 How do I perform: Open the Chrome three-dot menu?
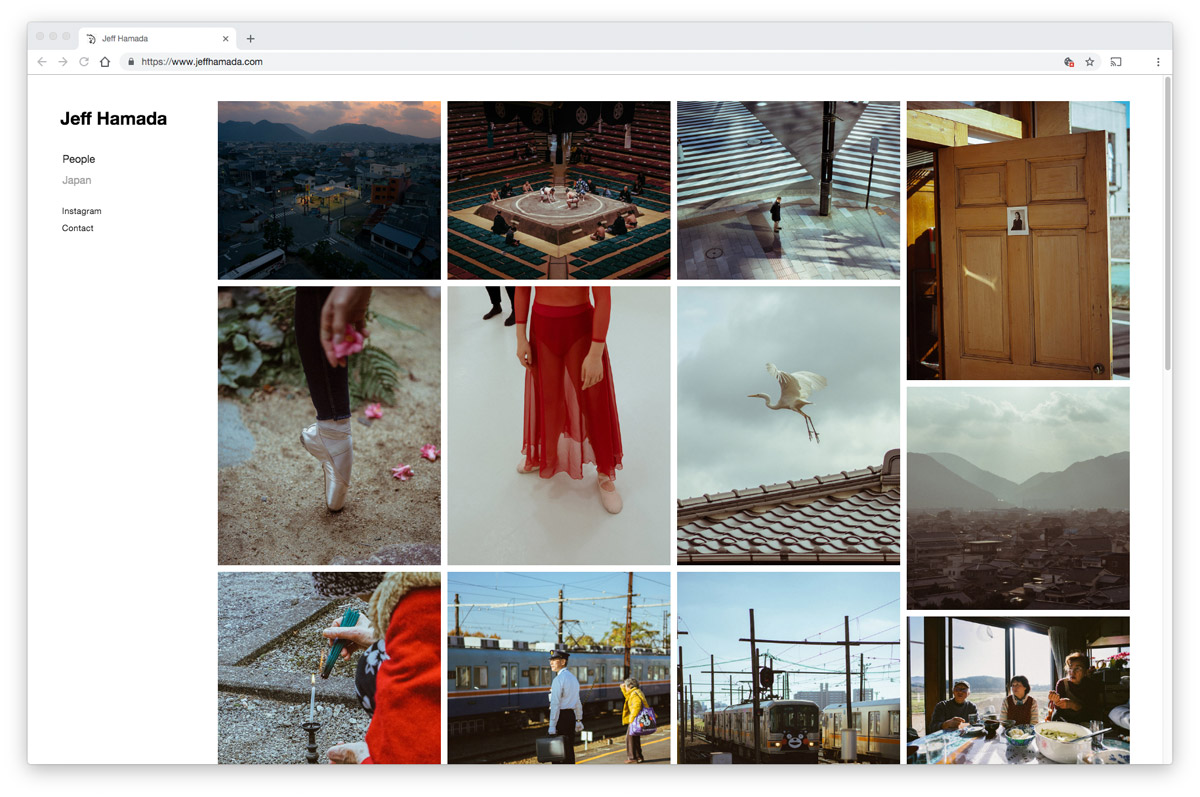pos(1158,62)
